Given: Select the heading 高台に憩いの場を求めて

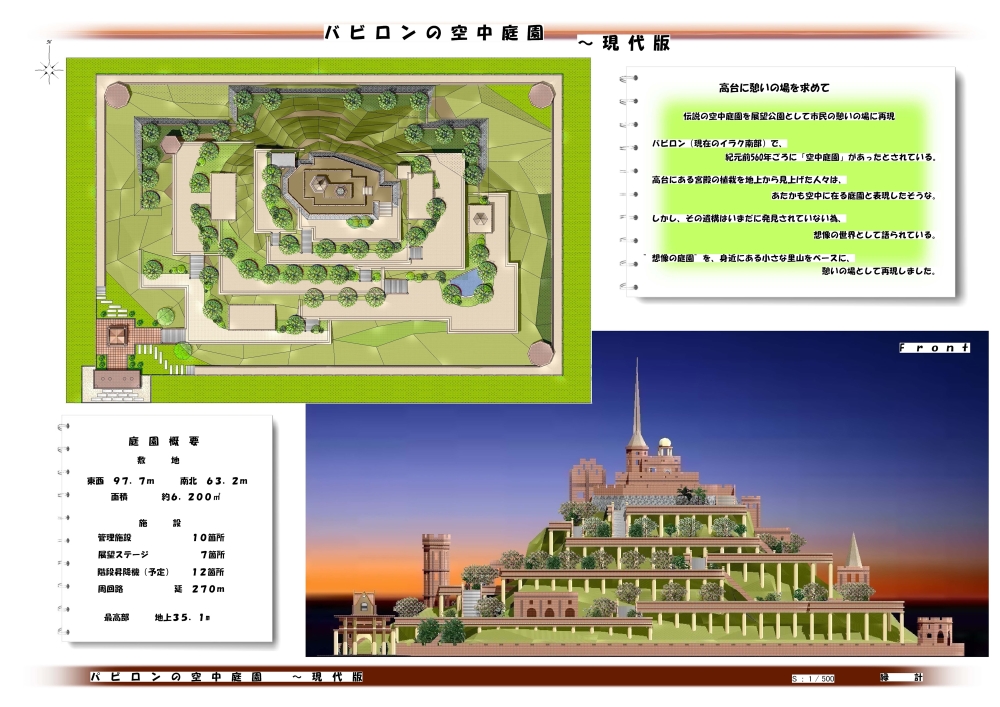Looking at the screenshot, I should (x=774, y=88).
